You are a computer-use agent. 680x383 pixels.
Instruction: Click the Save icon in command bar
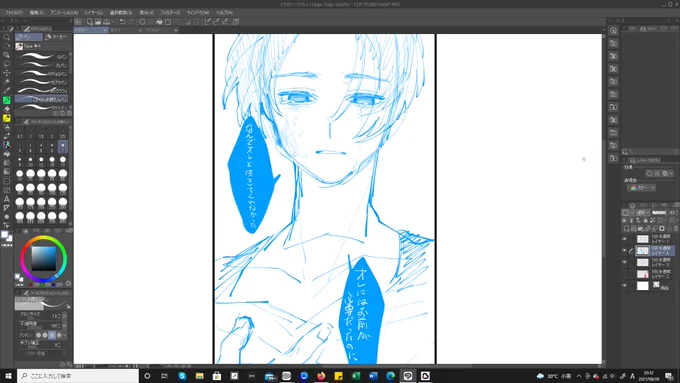click(106, 22)
